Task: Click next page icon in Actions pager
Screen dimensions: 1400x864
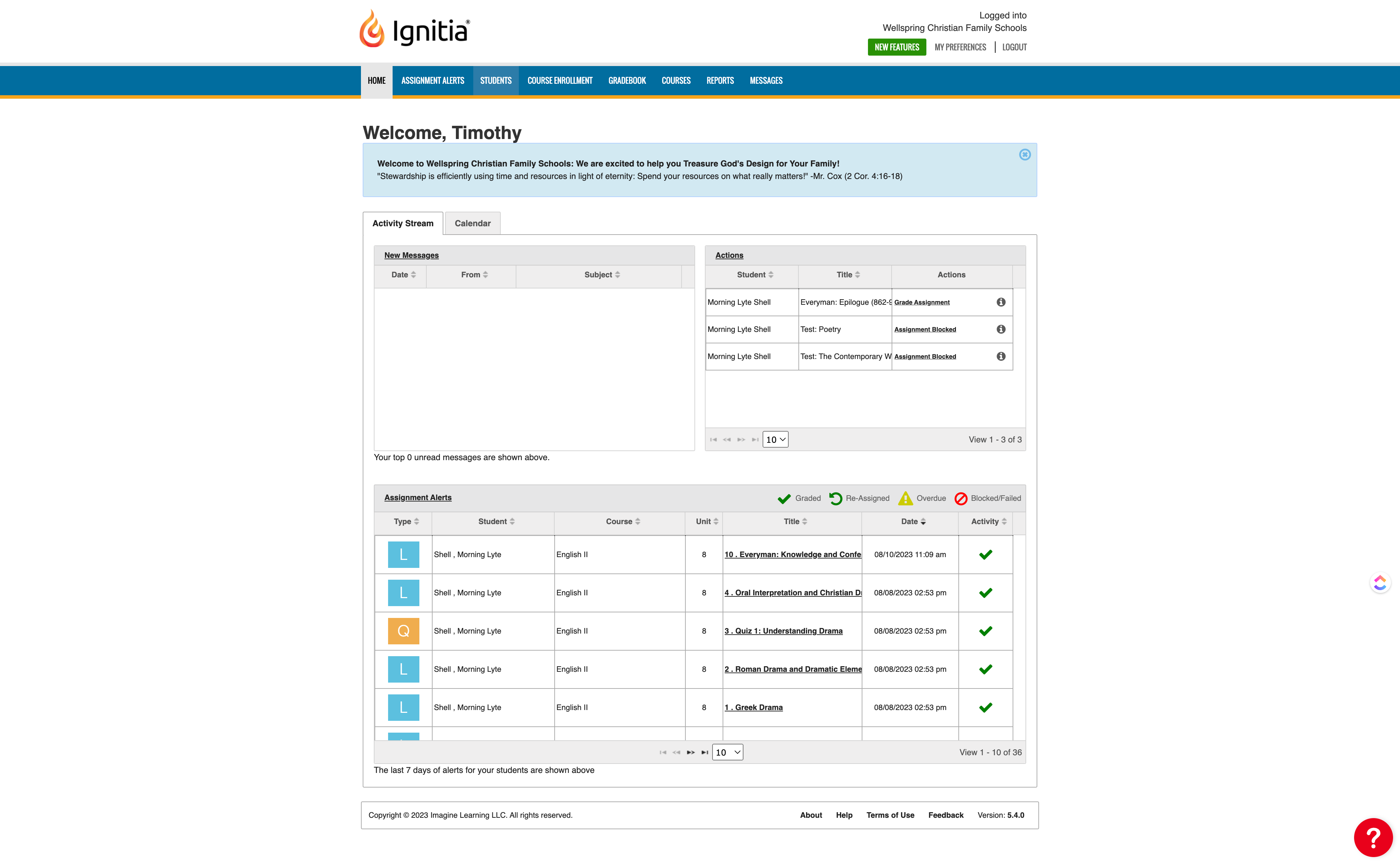Action: pos(741,439)
